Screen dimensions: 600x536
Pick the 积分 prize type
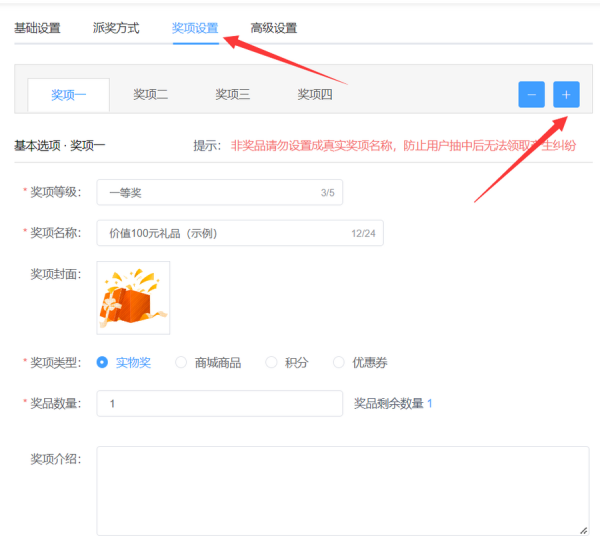(x=287, y=362)
